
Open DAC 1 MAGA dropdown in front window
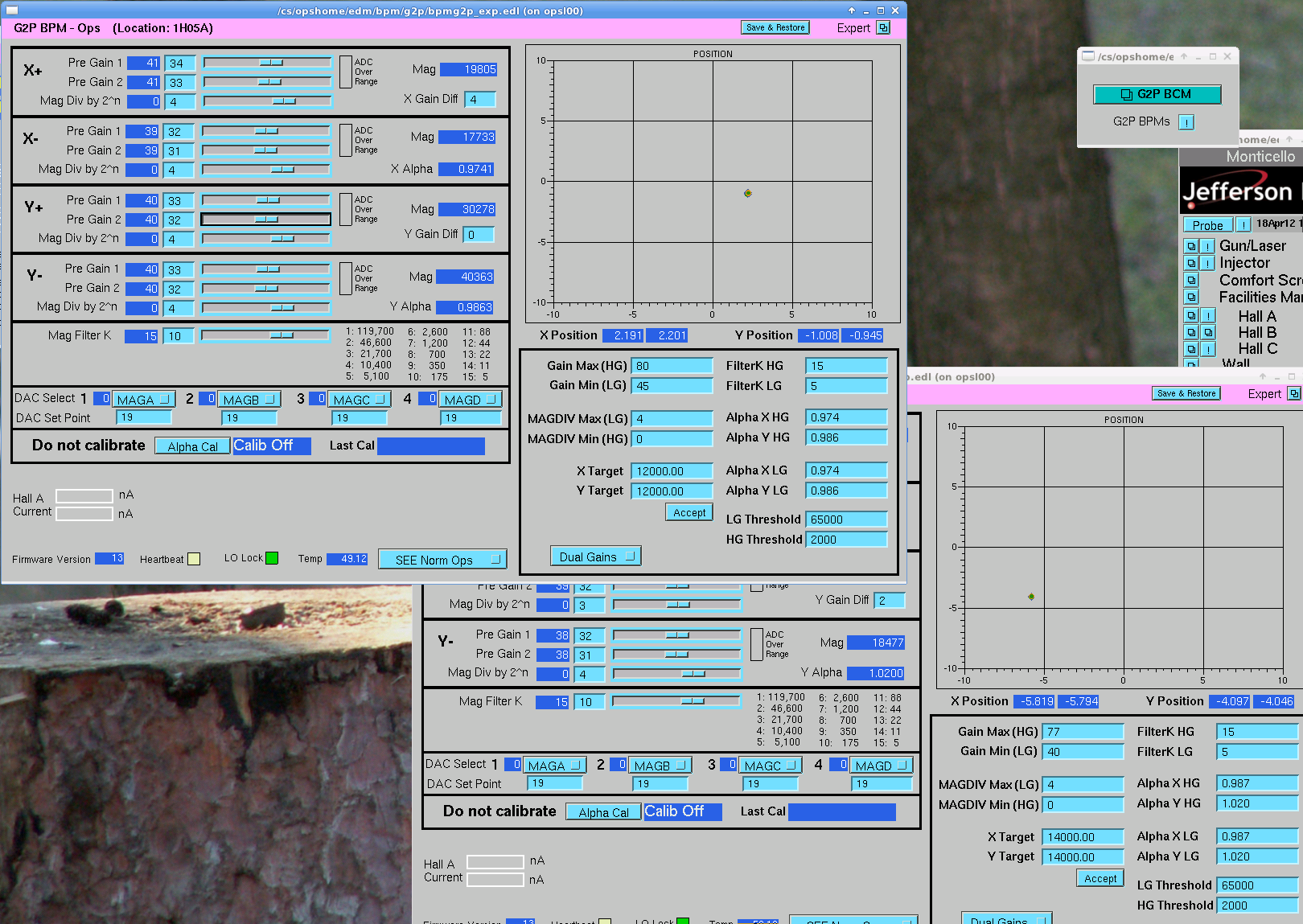pyautogui.click(x=143, y=399)
